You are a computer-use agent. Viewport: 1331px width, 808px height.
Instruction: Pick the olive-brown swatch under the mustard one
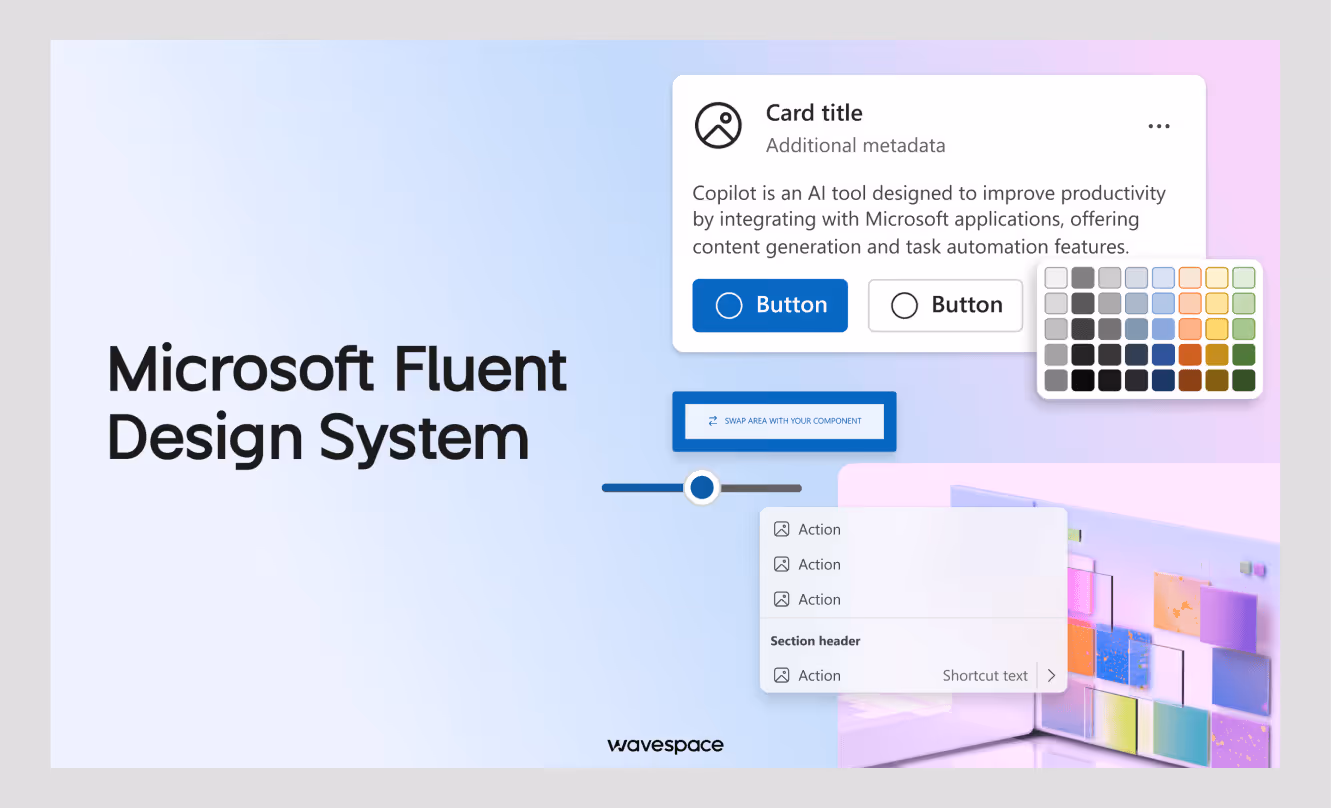(1217, 380)
